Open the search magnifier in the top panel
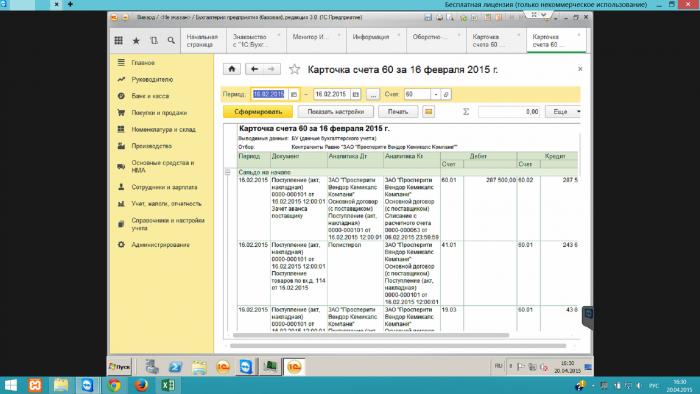 point(171,41)
